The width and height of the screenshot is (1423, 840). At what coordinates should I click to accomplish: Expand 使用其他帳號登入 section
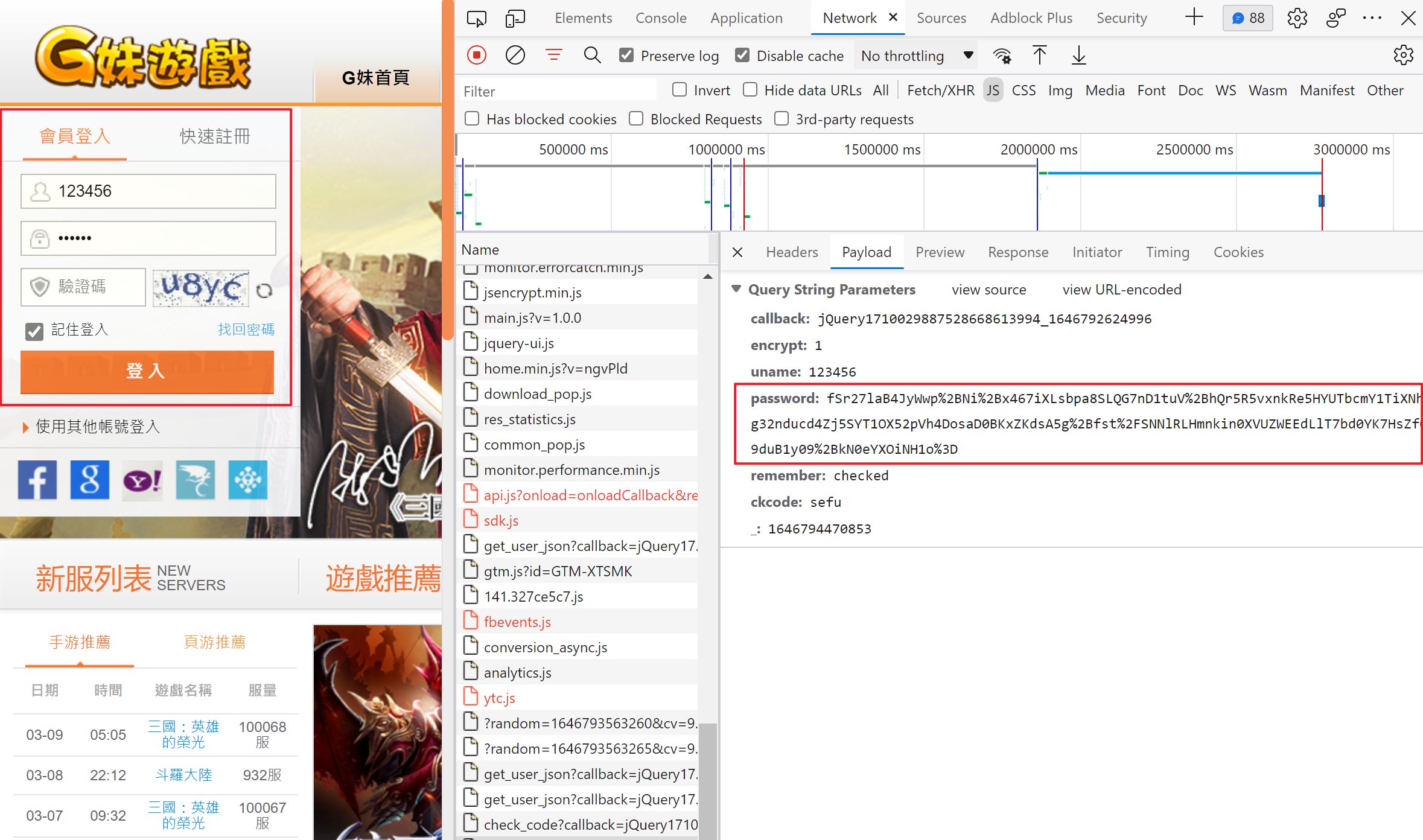click(91, 427)
